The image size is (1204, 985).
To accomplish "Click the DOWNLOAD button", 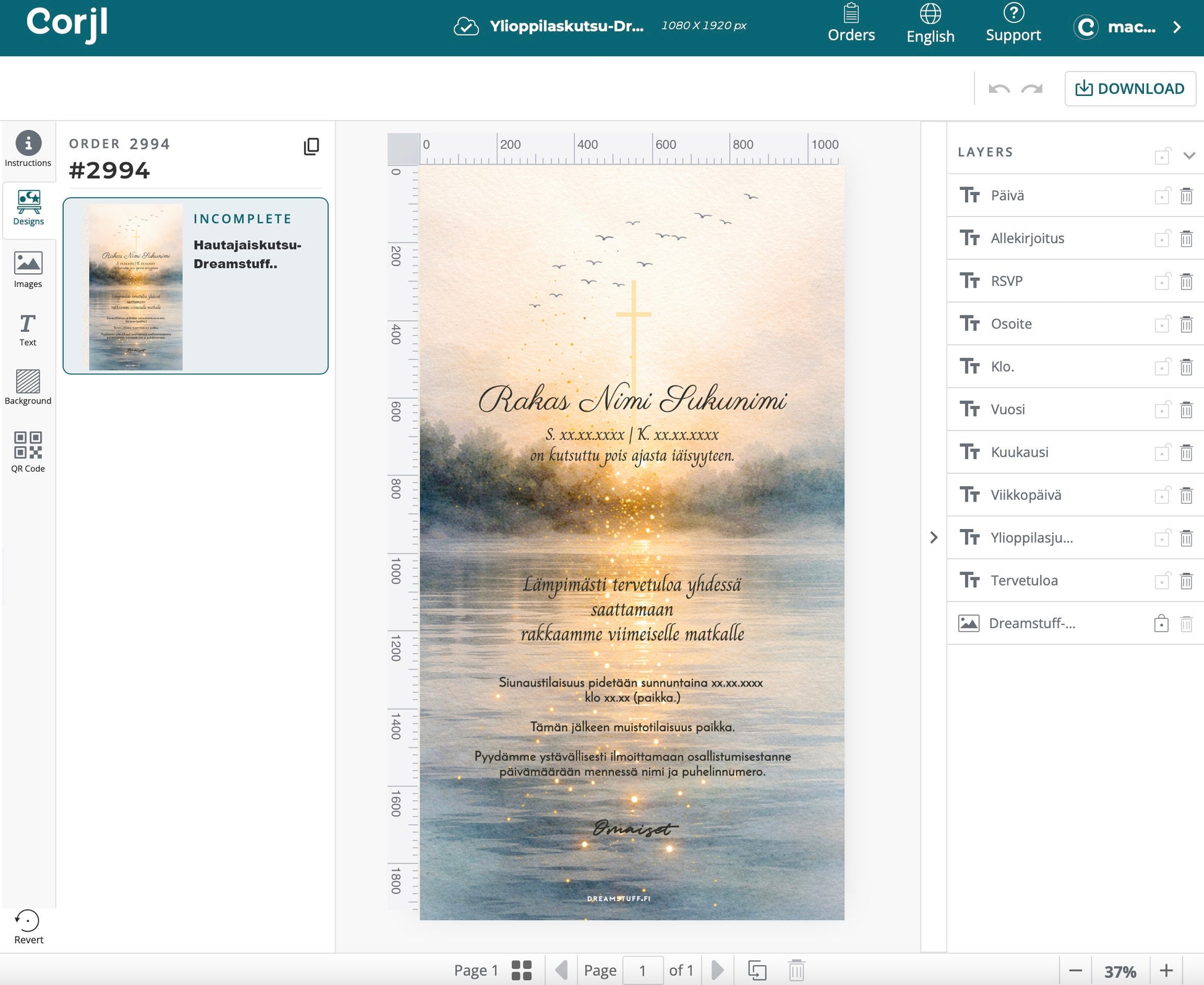I will coord(1130,88).
